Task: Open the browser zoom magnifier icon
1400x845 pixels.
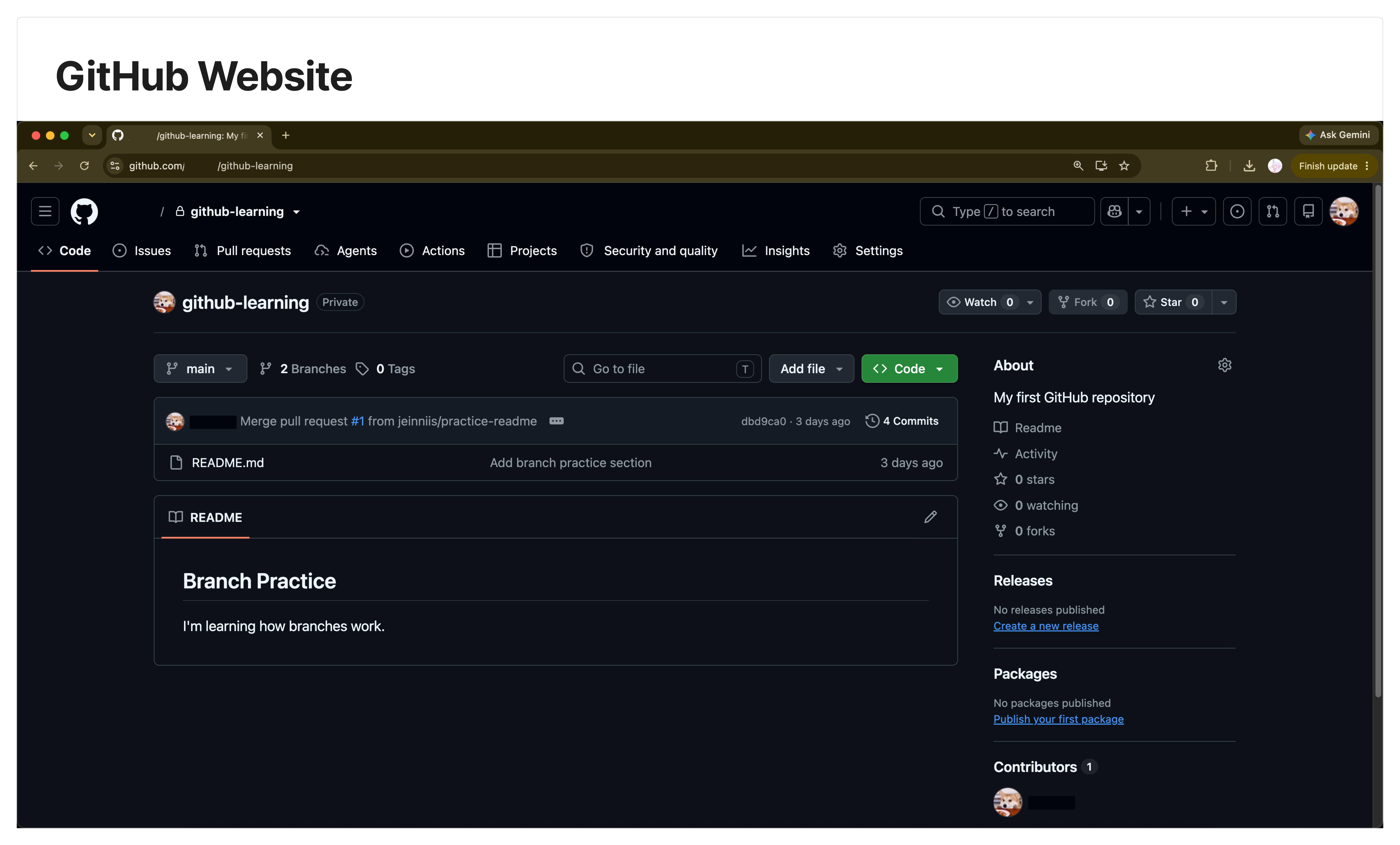Action: [x=1078, y=166]
